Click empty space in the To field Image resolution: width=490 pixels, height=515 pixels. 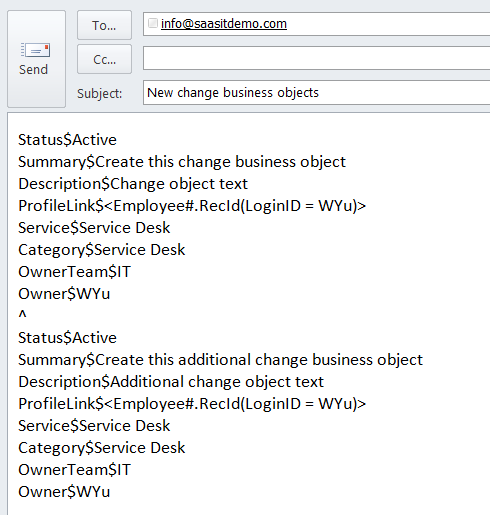(x=387, y=24)
